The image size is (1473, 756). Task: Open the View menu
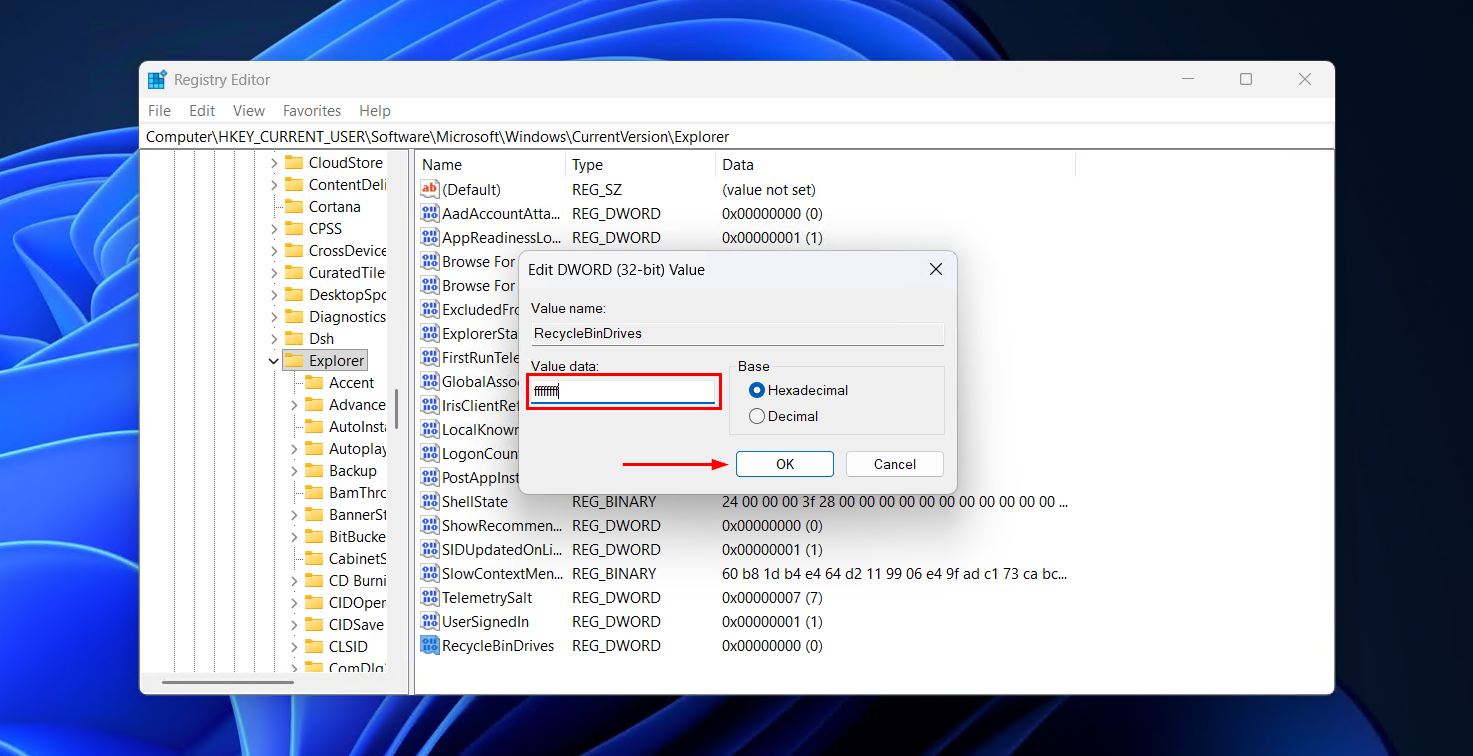coord(249,110)
